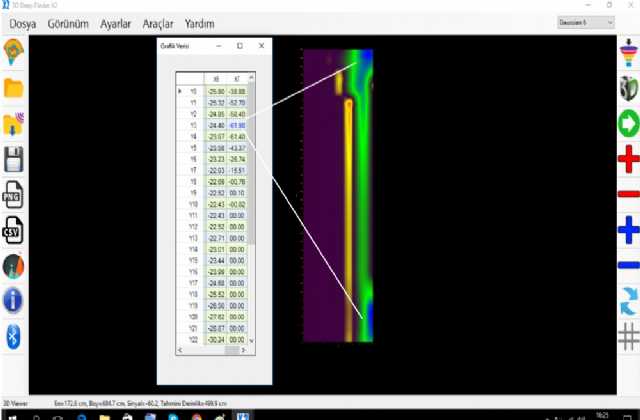Open the Dosya menu
640x420 pixels.
[x=24, y=22]
